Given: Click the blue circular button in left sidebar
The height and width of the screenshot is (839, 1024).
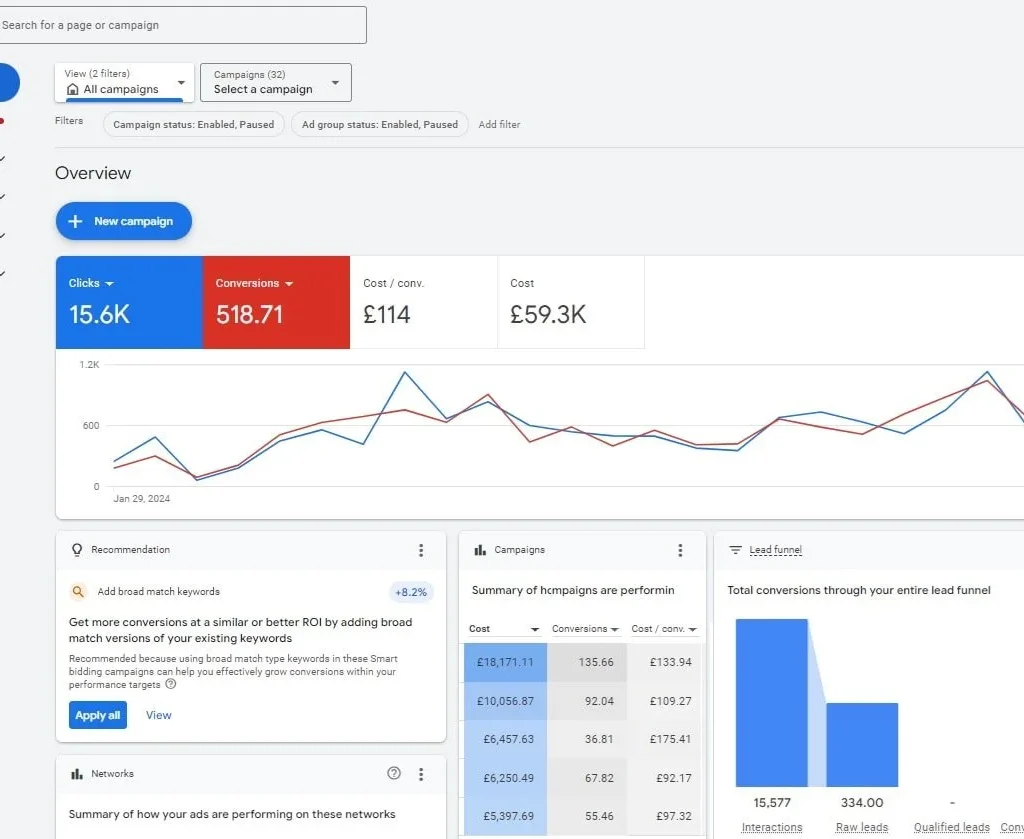Looking at the screenshot, I should [x=8, y=82].
